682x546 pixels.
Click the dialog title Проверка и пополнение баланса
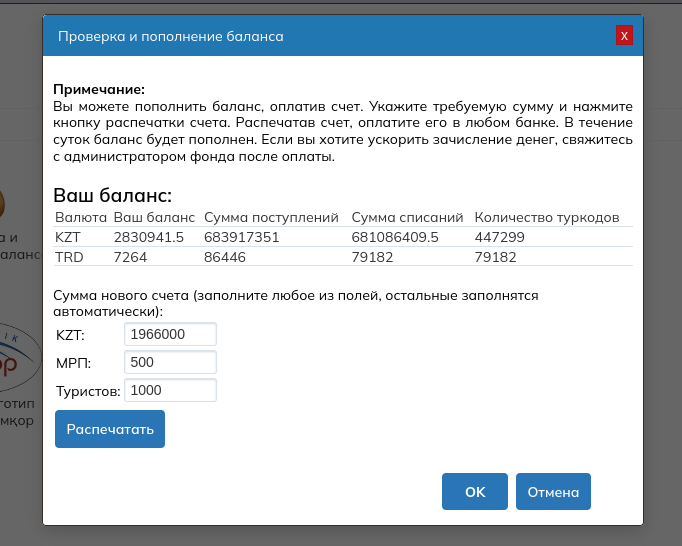coord(171,37)
